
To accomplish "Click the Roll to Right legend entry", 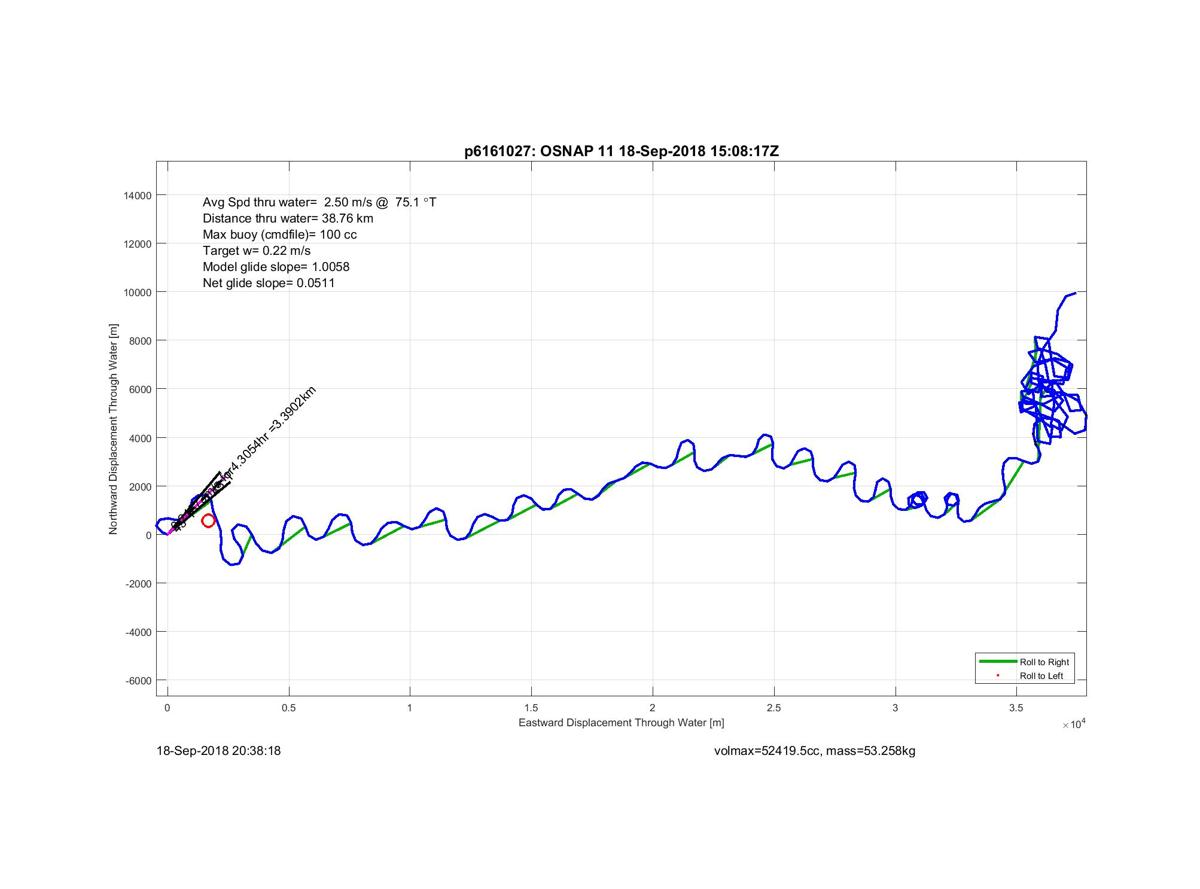I will pyautogui.click(x=1044, y=662).
